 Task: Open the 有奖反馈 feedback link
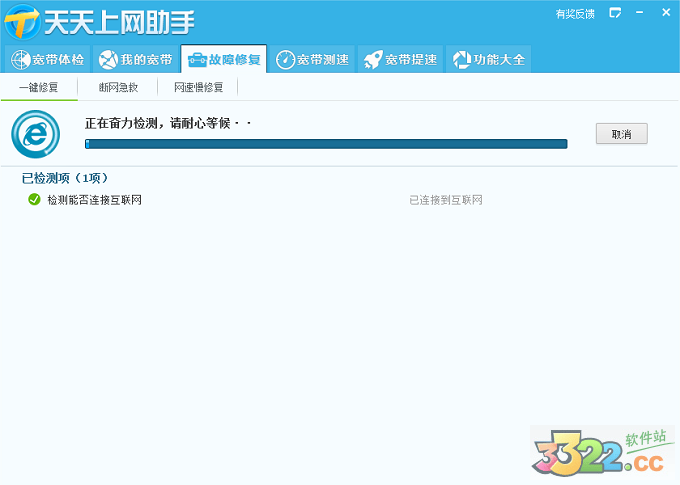(574, 14)
